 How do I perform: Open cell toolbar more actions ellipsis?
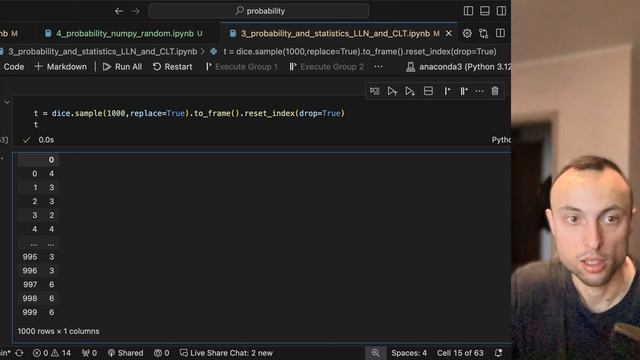click(479, 91)
